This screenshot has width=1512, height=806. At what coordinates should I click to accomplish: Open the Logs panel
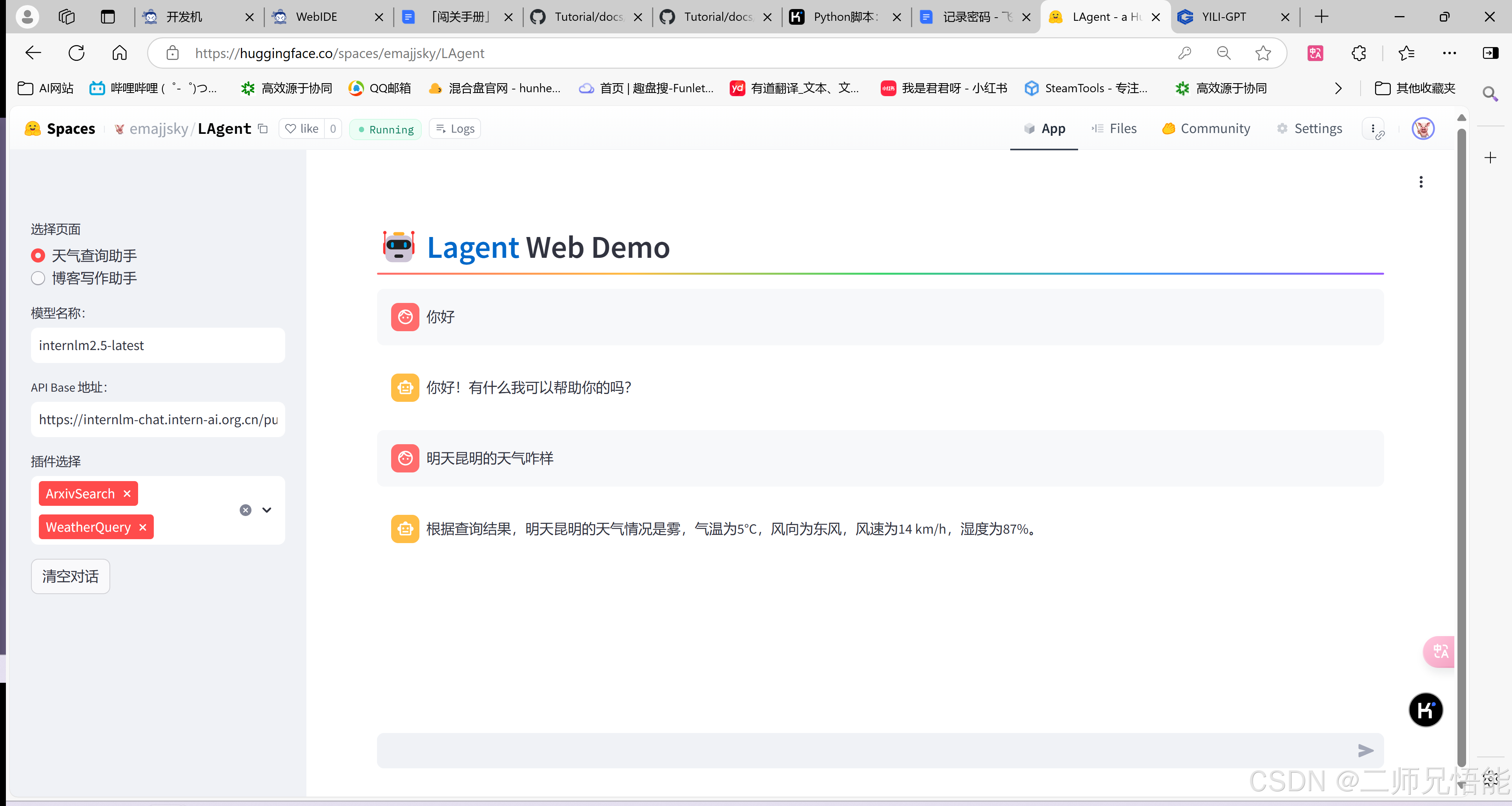pos(454,129)
